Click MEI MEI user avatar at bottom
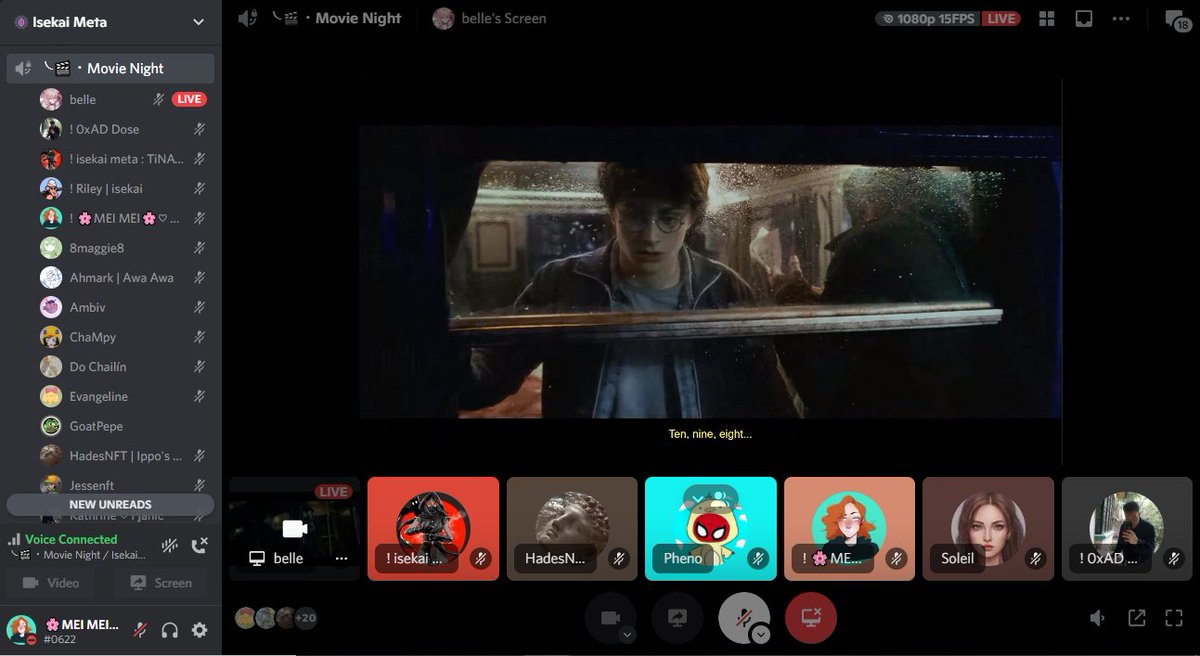Image resolution: width=1200 pixels, height=656 pixels. pyautogui.click(x=22, y=629)
